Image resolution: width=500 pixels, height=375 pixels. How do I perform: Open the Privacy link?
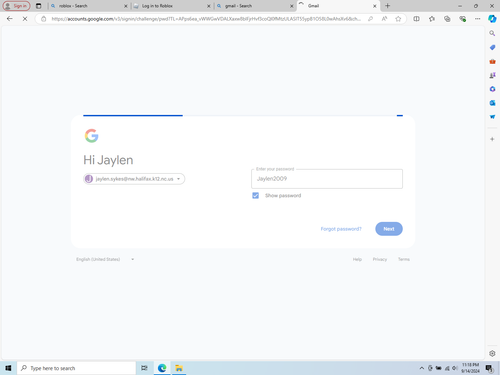(380, 259)
